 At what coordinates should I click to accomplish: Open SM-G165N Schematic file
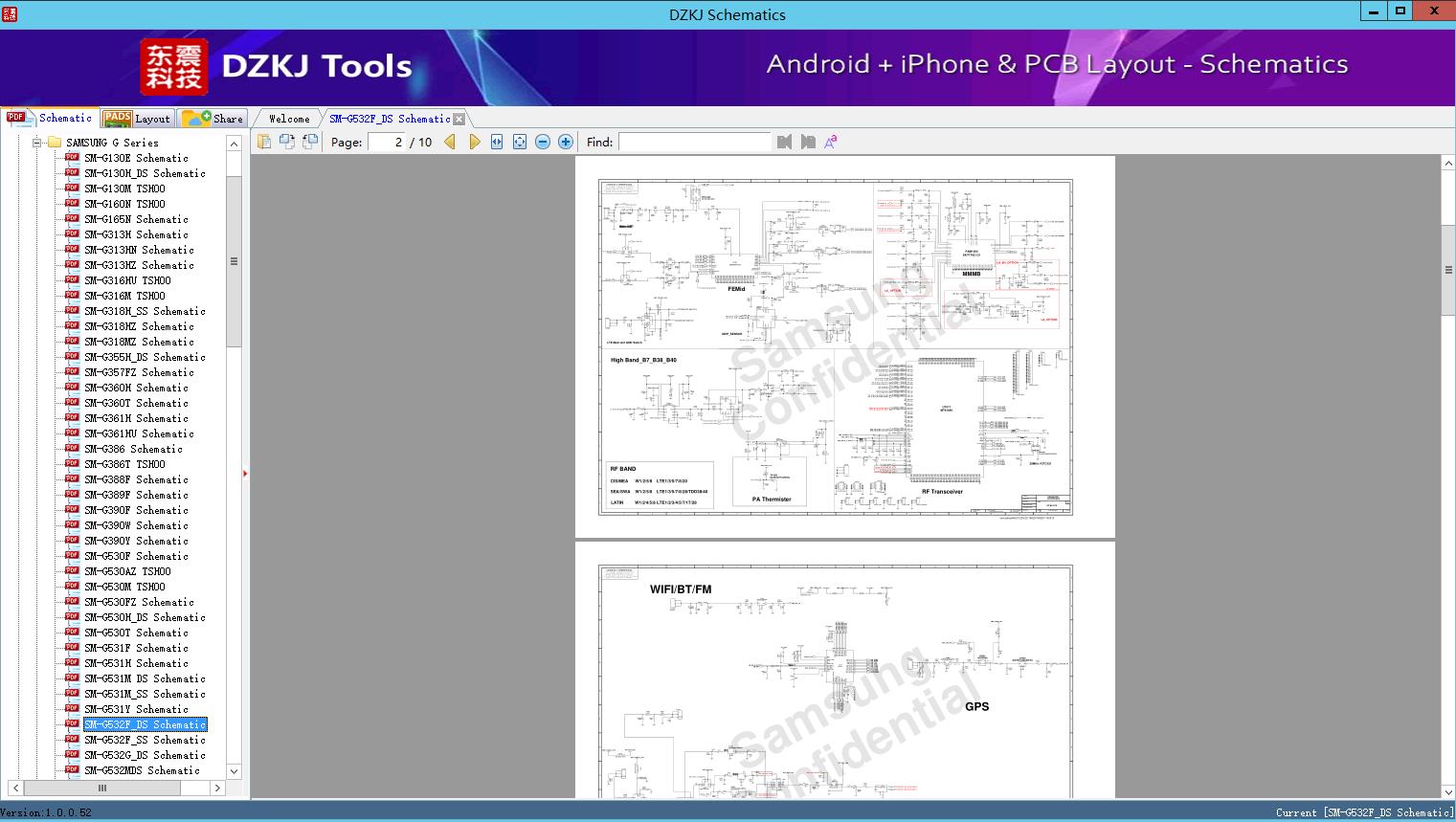[136, 219]
